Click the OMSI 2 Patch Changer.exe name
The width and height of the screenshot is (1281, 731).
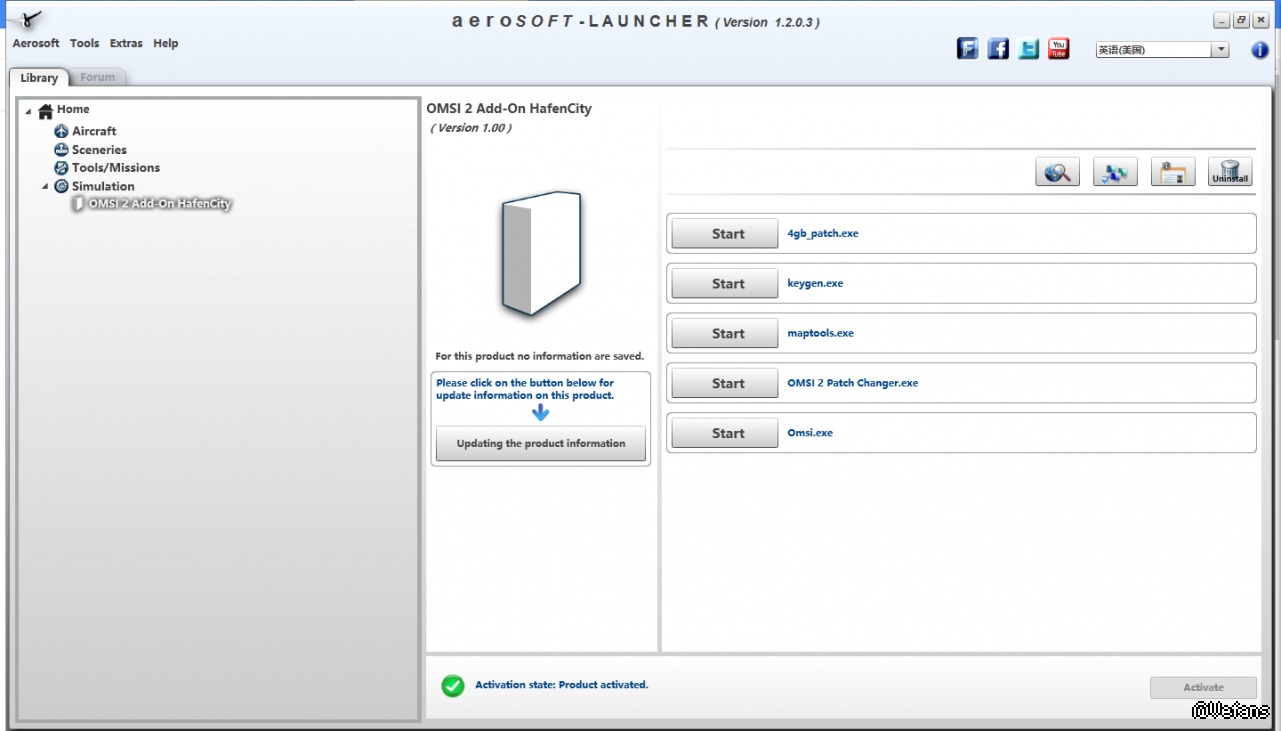click(x=853, y=384)
